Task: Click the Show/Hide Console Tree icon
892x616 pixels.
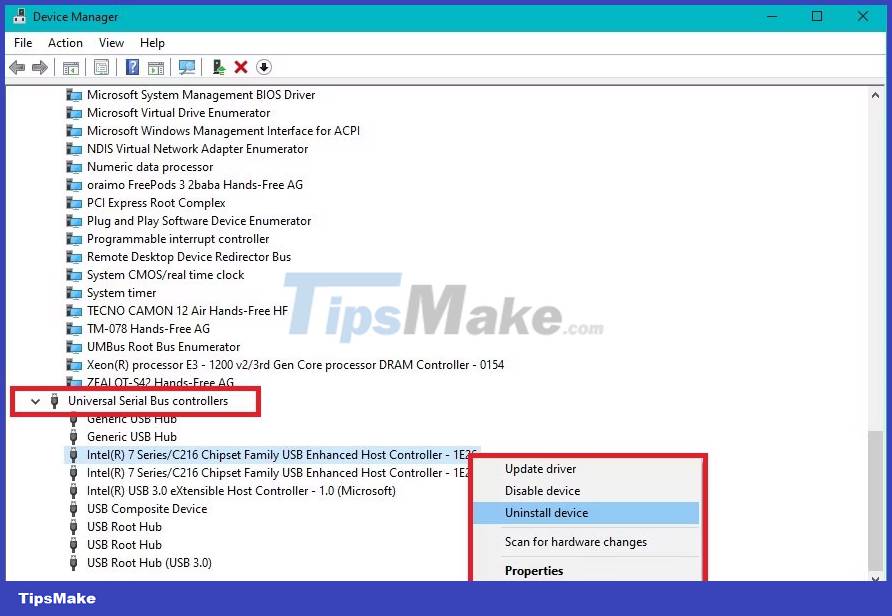Action: point(70,67)
